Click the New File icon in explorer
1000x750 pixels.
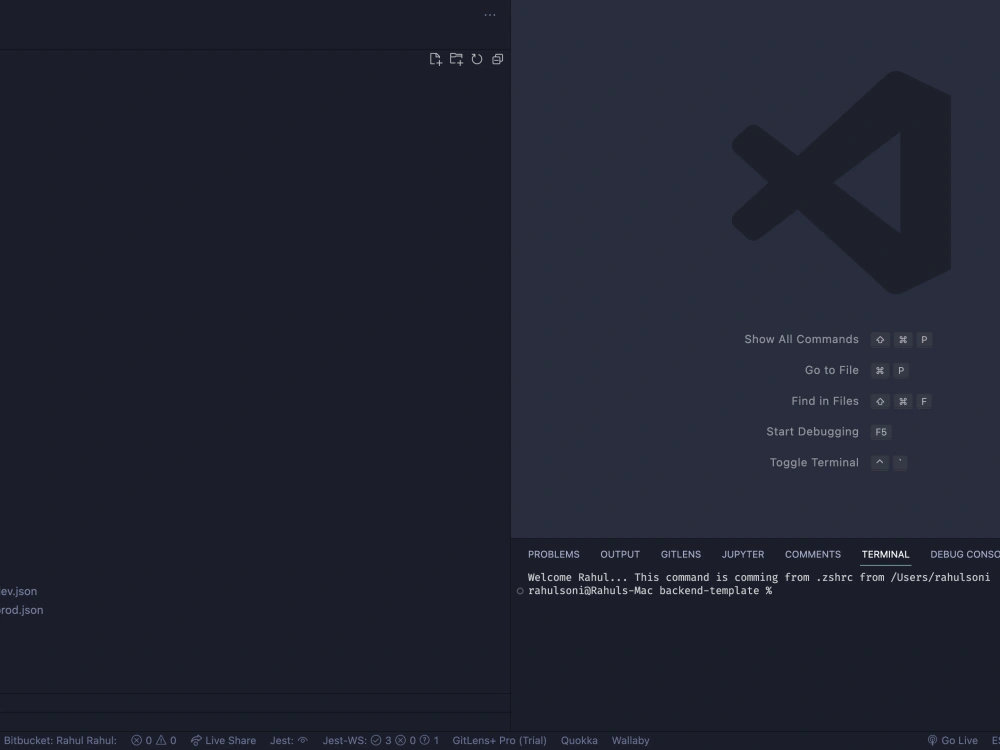tap(436, 59)
